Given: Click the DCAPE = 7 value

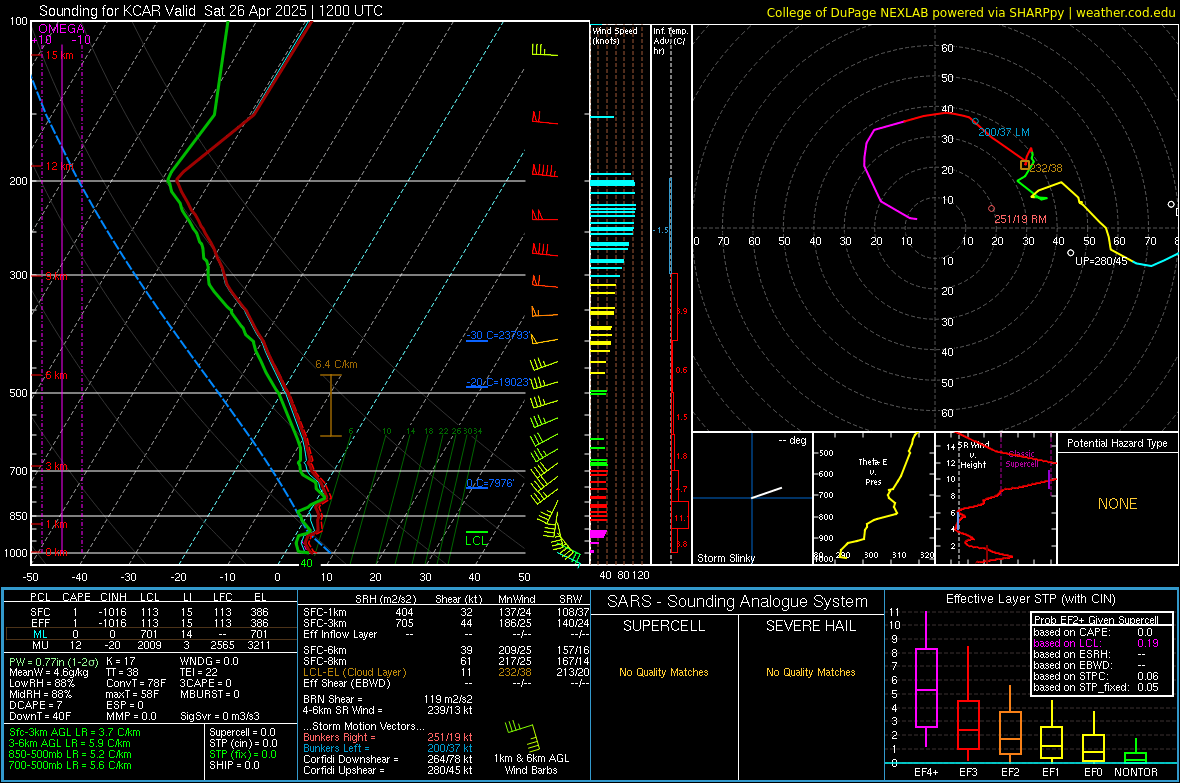Looking at the screenshot, I should click(x=35, y=705).
